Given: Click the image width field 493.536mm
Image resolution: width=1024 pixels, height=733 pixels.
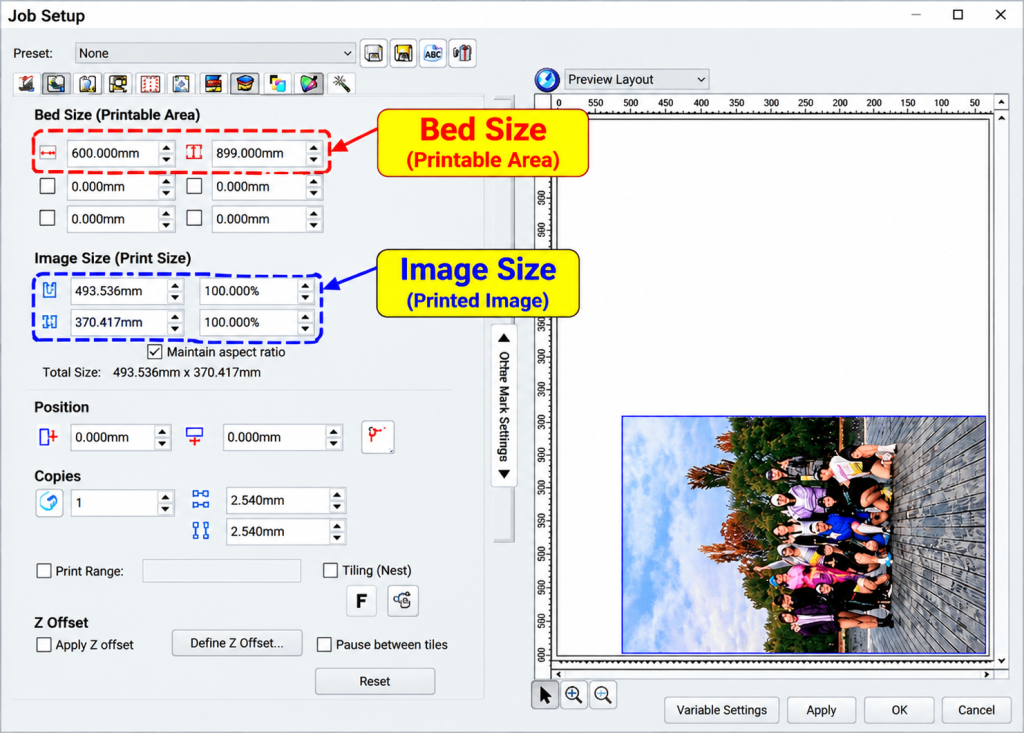Looking at the screenshot, I should click(120, 291).
